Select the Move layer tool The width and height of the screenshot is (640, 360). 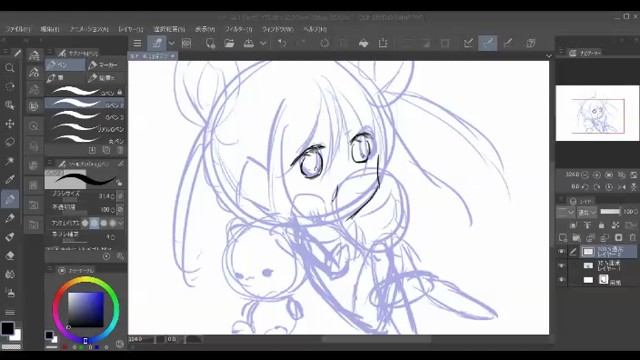click(x=10, y=124)
